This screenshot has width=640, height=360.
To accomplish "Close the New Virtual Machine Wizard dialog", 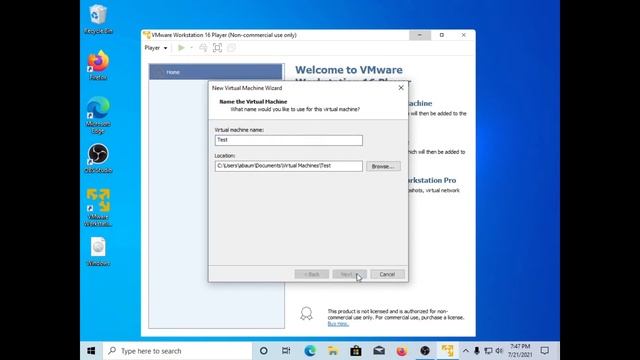I will (401, 88).
